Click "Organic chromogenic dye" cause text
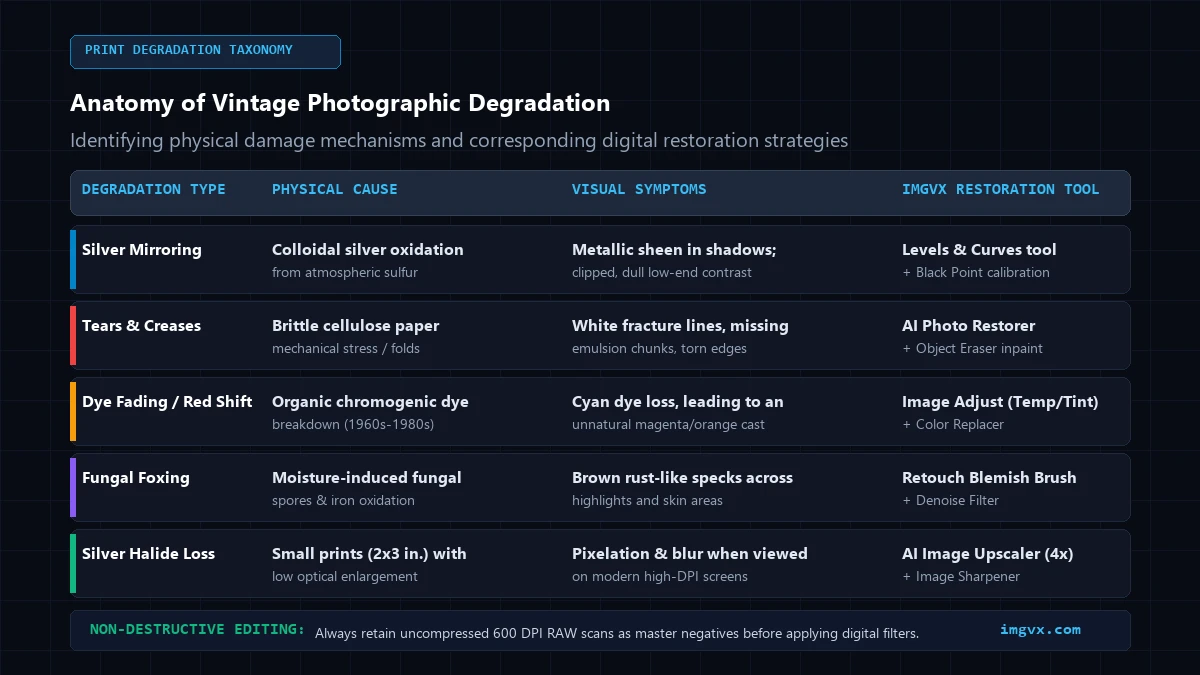This screenshot has height=675, width=1200. [x=370, y=402]
